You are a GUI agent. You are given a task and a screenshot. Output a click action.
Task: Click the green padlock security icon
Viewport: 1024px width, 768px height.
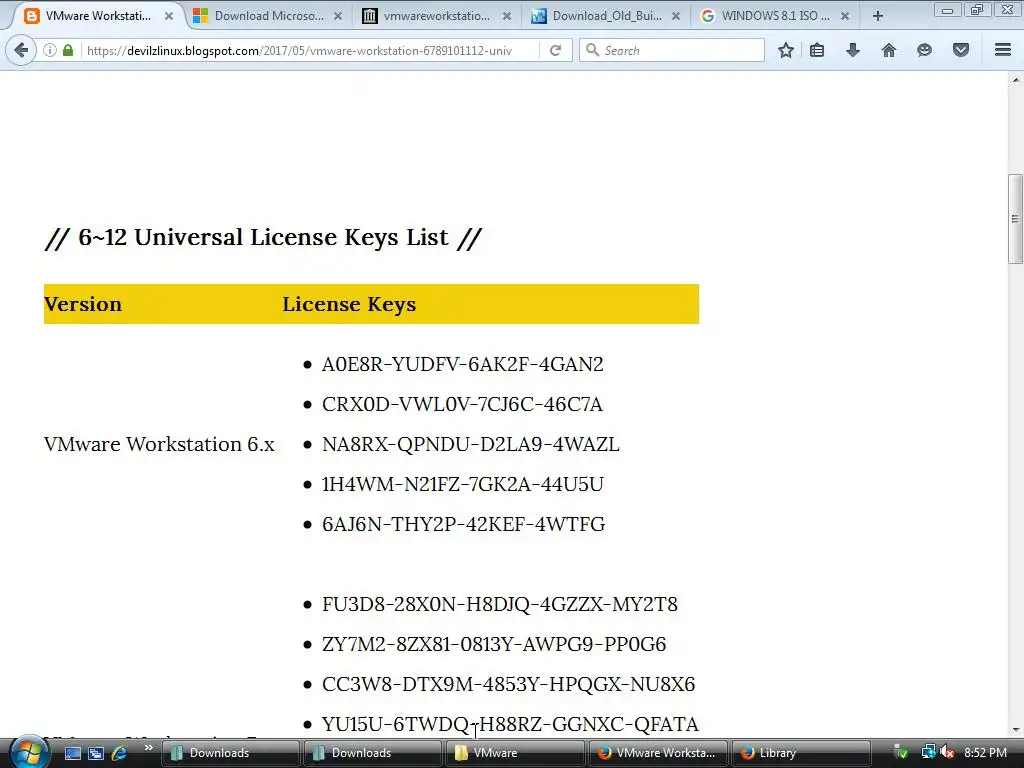(68, 50)
